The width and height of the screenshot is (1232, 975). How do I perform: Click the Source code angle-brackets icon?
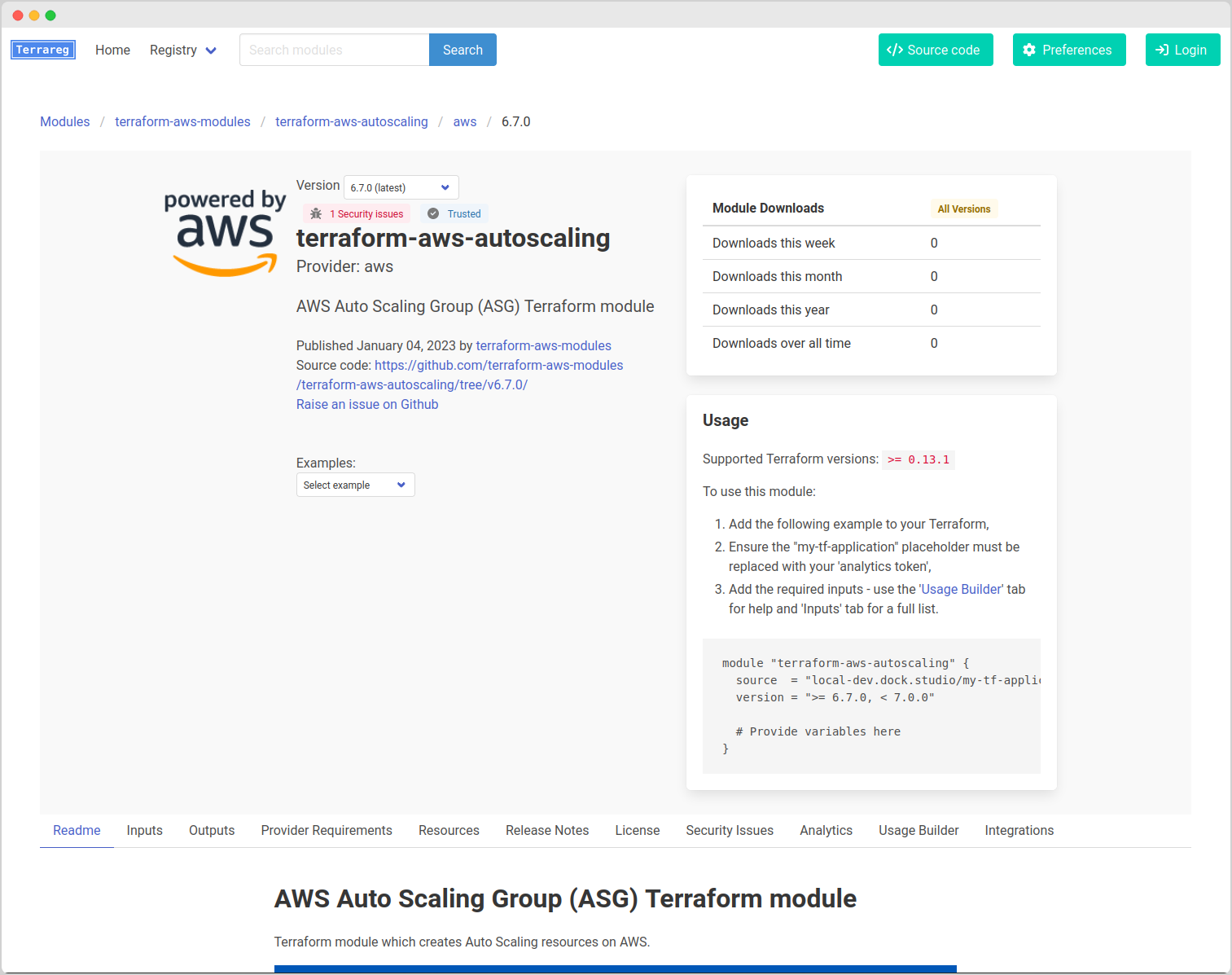tap(895, 50)
